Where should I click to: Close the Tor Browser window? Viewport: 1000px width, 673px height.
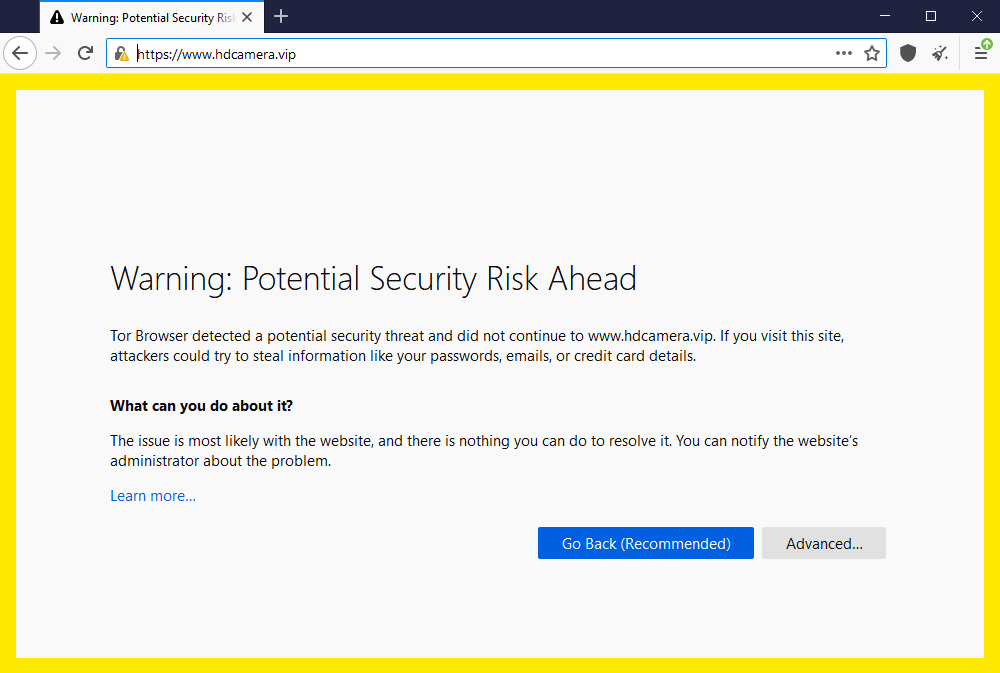(x=976, y=16)
